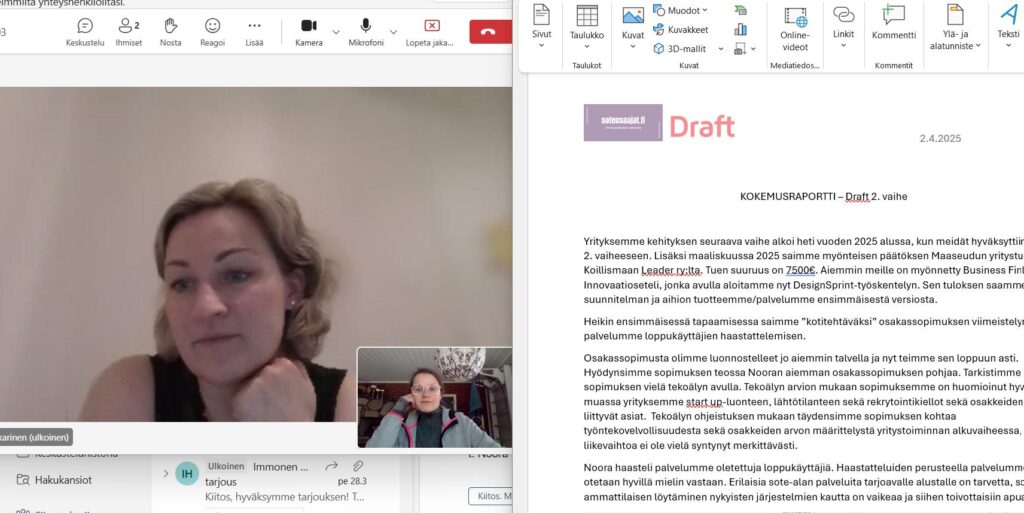Insert a 3D-mallit model
Image resolution: width=1024 pixels, height=513 pixels.
coord(679,48)
